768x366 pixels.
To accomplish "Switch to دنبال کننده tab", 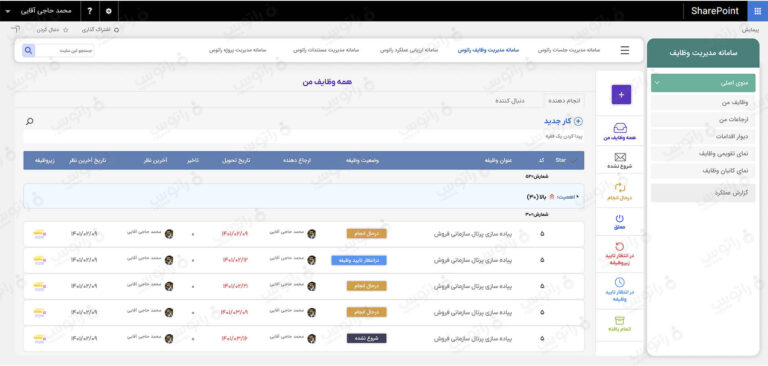I will pyautogui.click(x=510, y=100).
